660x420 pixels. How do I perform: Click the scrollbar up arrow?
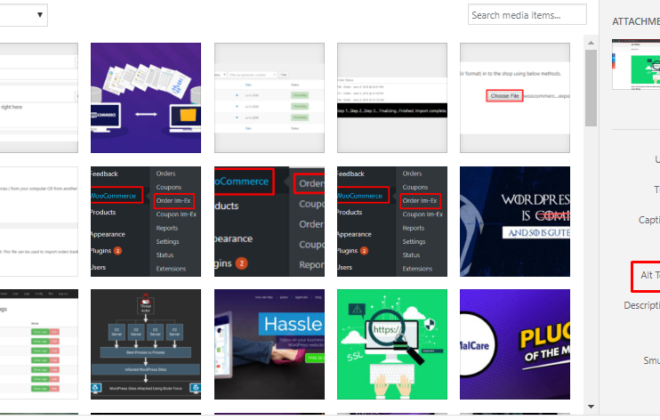pos(591,43)
